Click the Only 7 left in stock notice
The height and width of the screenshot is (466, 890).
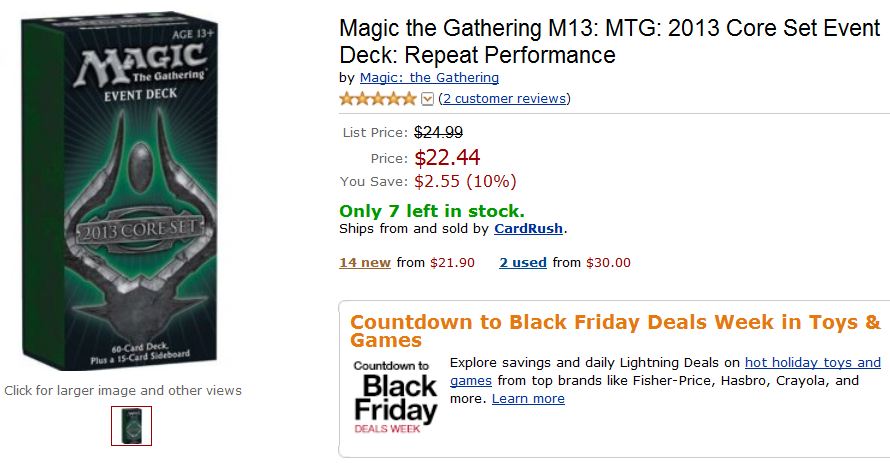(x=431, y=210)
